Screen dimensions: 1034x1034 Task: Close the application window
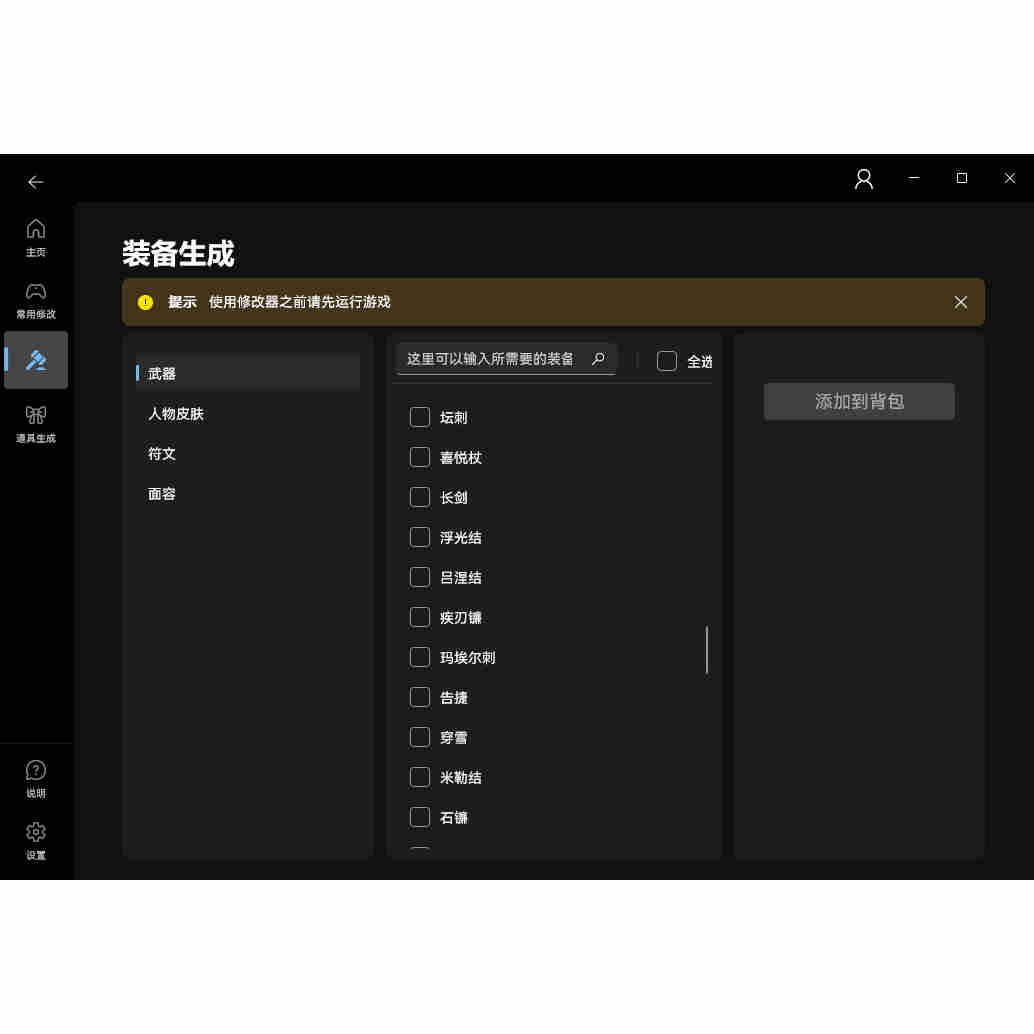pos(1010,178)
